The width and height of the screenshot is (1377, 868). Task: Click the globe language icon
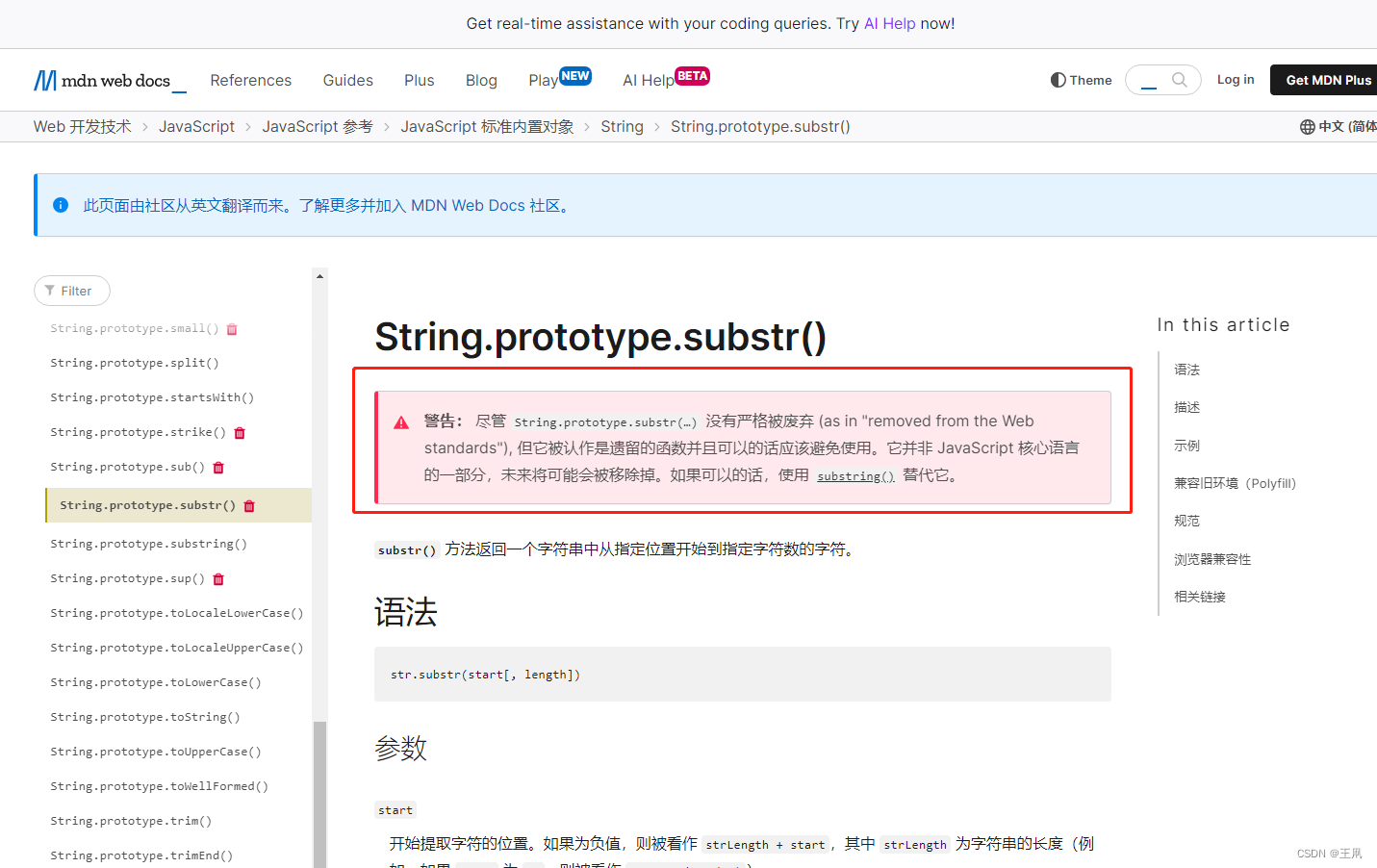click(1307, 127)
